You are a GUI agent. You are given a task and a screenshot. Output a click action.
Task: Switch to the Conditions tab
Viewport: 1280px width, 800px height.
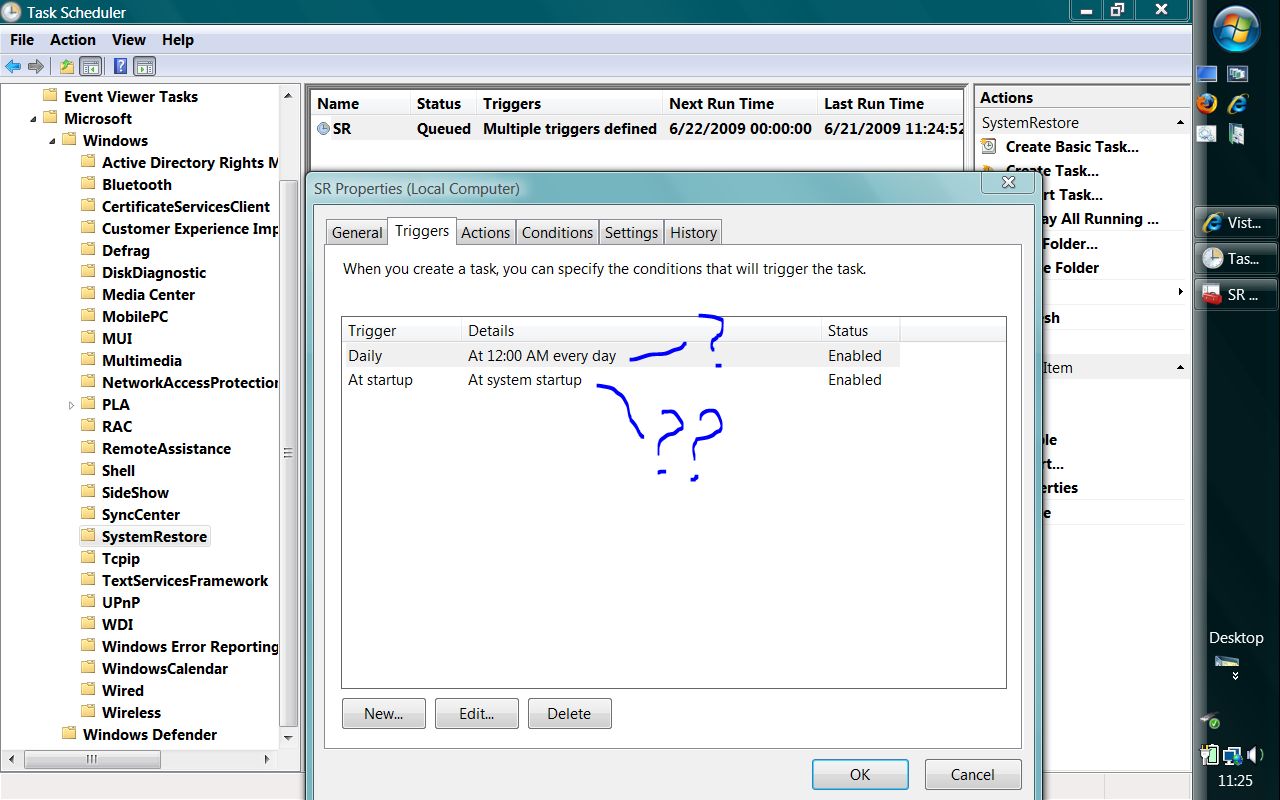coord(557,232)
